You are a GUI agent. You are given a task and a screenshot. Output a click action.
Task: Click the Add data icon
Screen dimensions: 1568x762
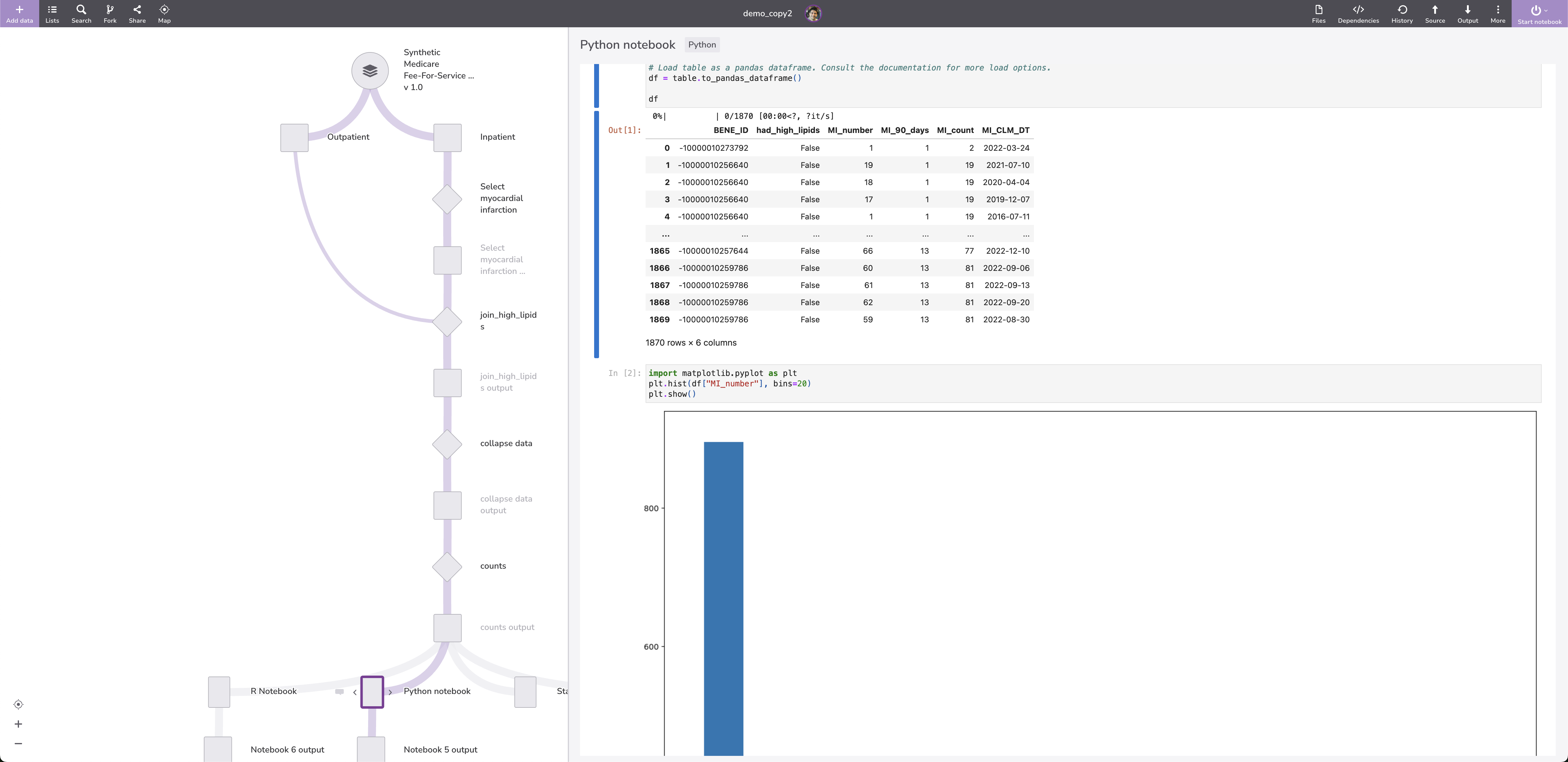[19, 10]
